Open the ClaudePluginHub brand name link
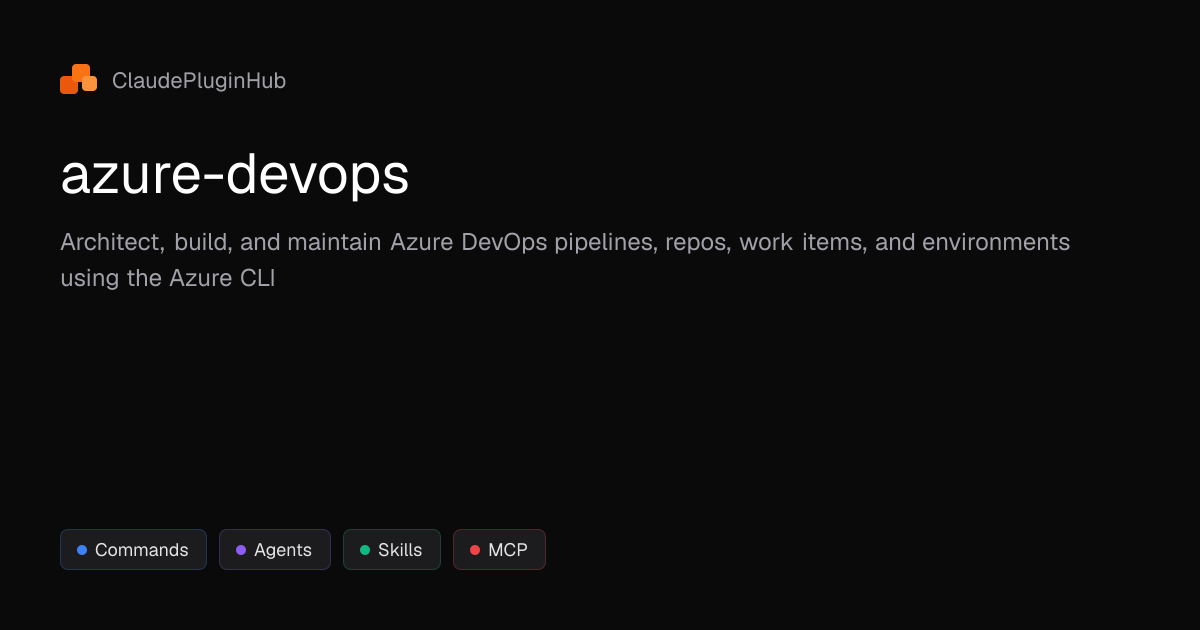Viewport: 1200px width, 630px height. 199,81
